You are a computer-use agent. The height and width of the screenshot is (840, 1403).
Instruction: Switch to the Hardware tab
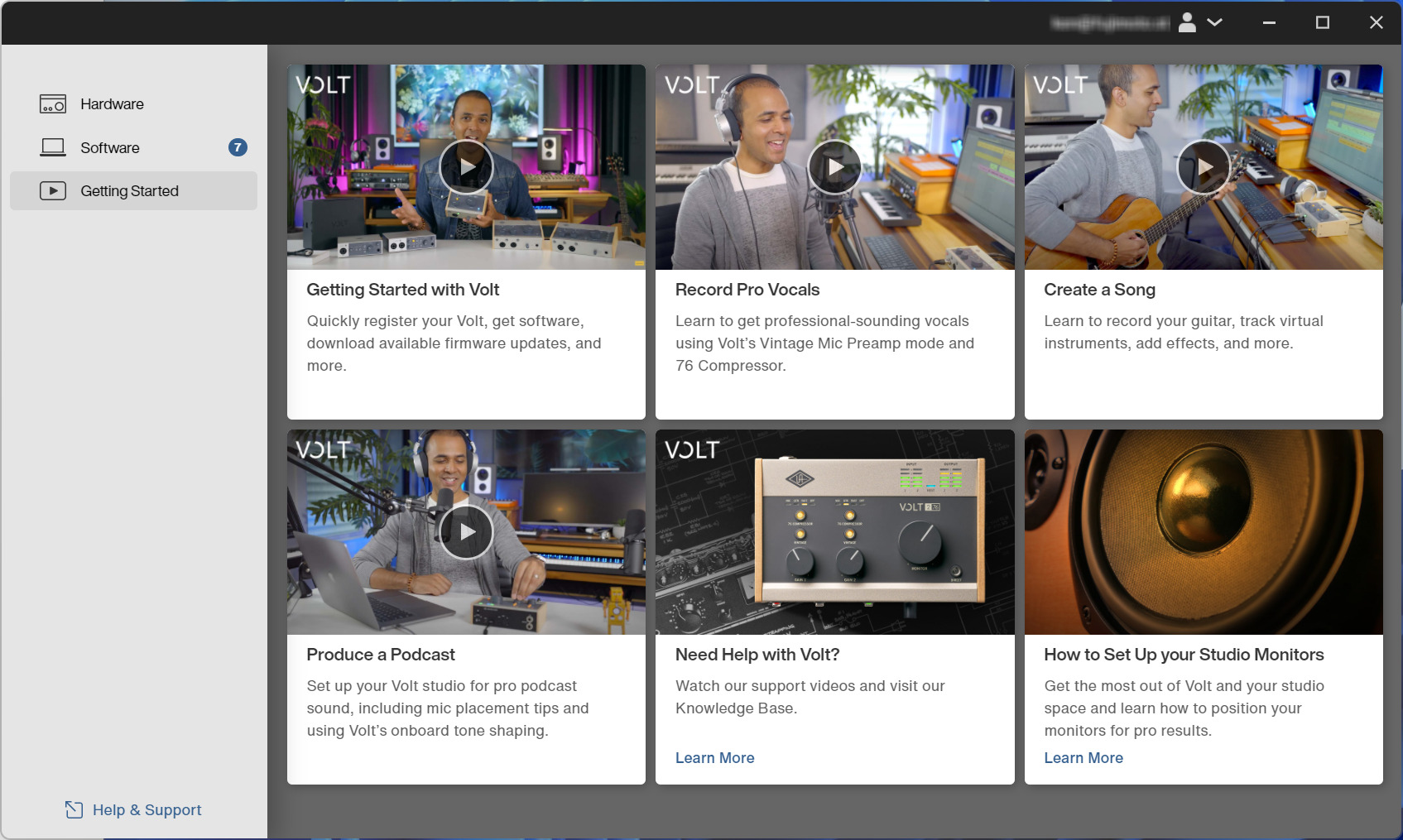(x=133, y=104)
